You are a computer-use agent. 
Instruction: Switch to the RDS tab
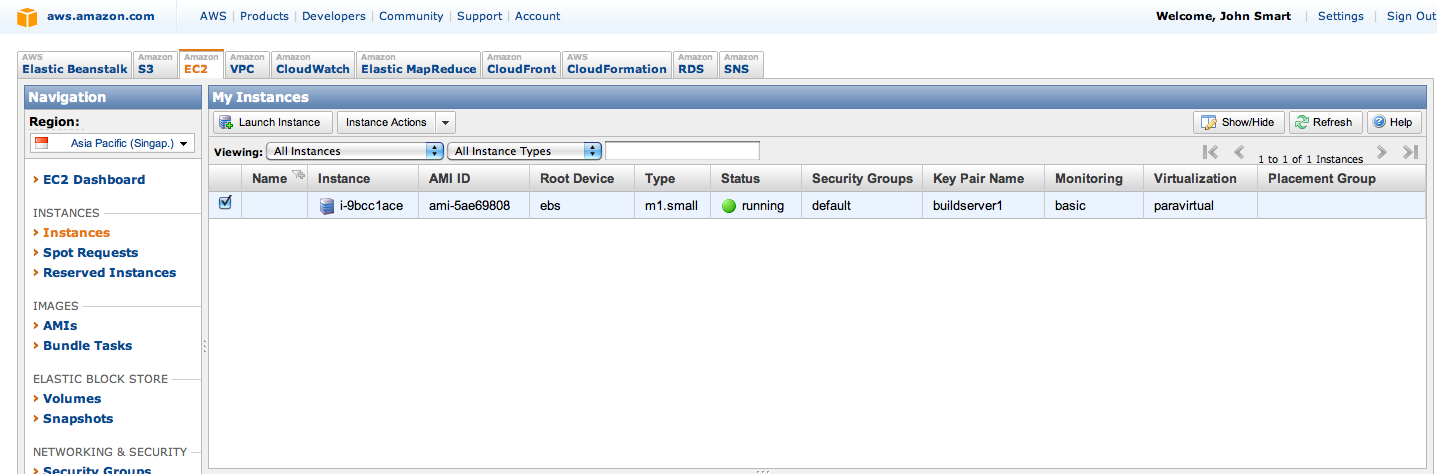coord(695,64)
